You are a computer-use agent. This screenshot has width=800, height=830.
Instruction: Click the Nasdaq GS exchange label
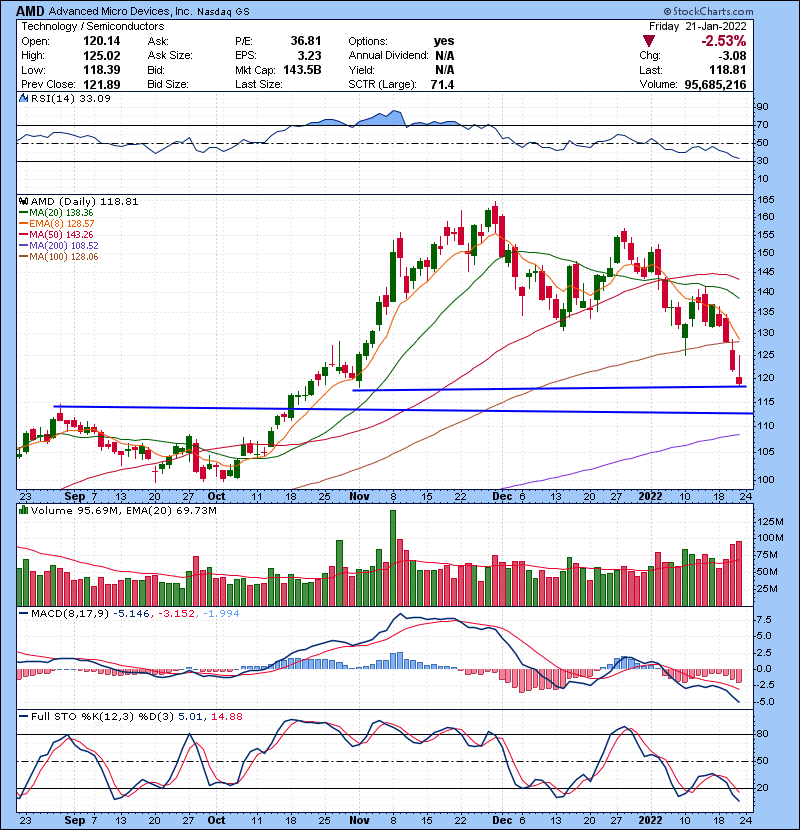223,12
